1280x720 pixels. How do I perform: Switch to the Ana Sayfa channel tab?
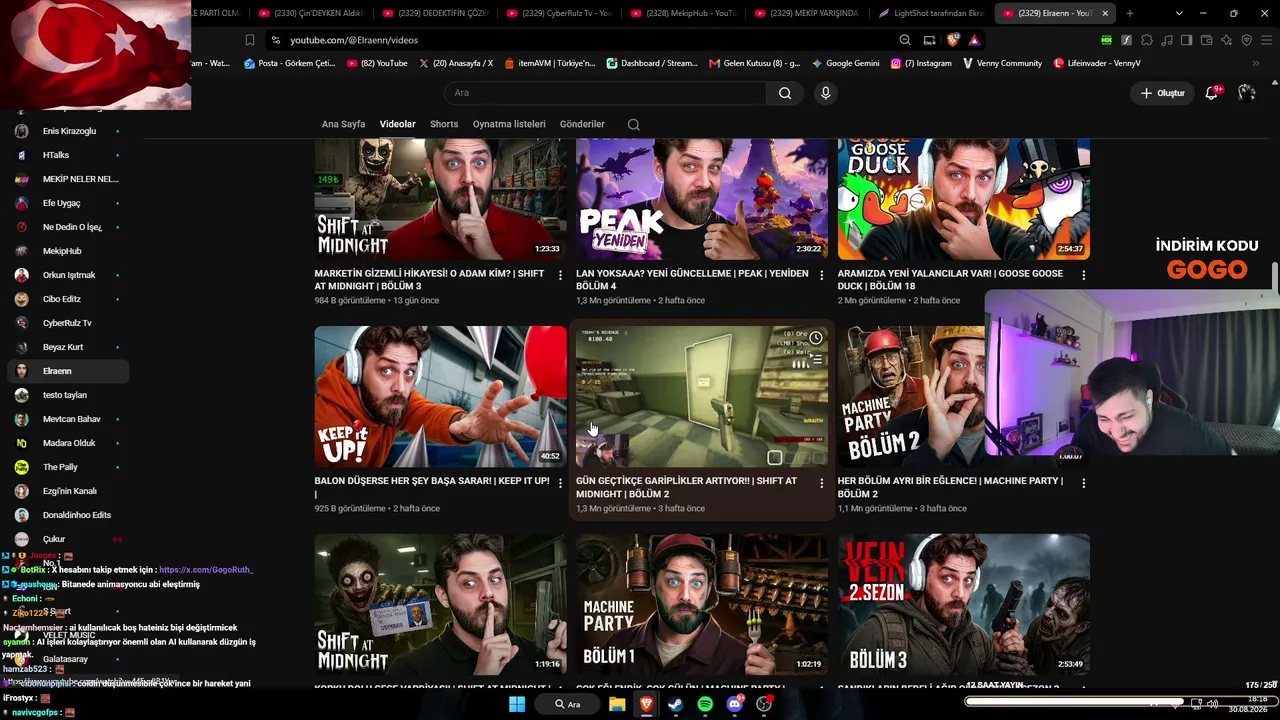[x=343, y=125]
